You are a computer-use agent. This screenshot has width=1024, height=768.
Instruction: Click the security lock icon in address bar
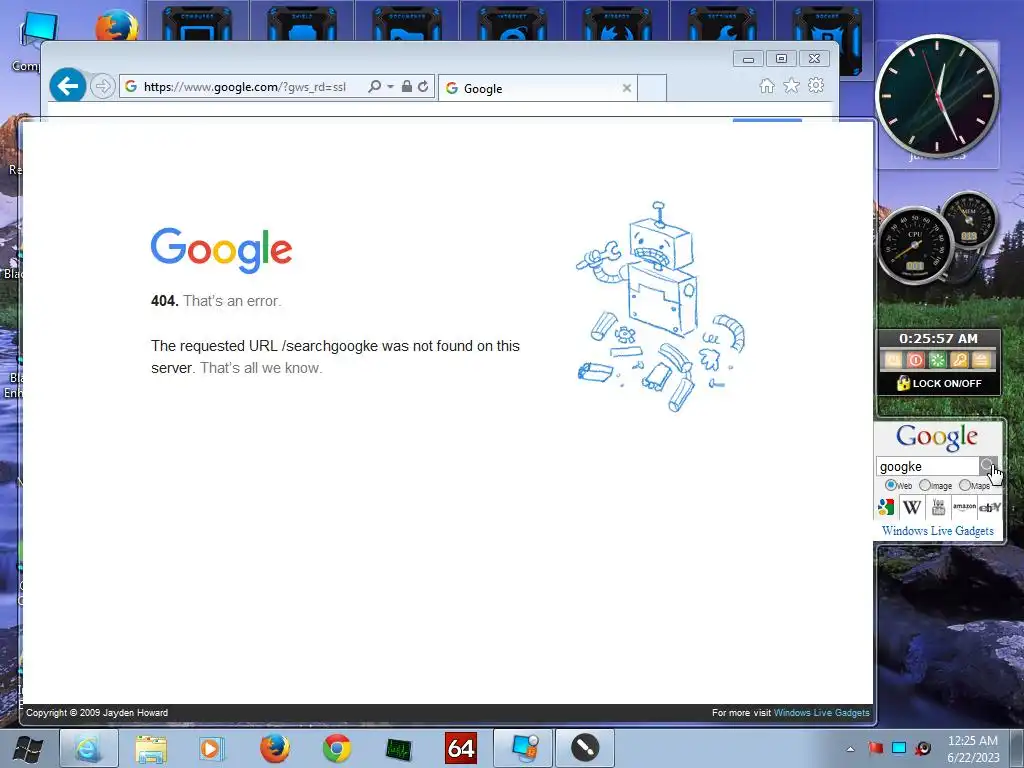tap(406, 86)
